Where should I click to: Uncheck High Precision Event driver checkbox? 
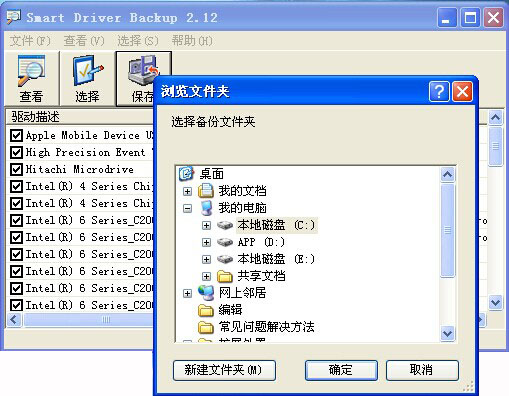[x=16, y=152]
